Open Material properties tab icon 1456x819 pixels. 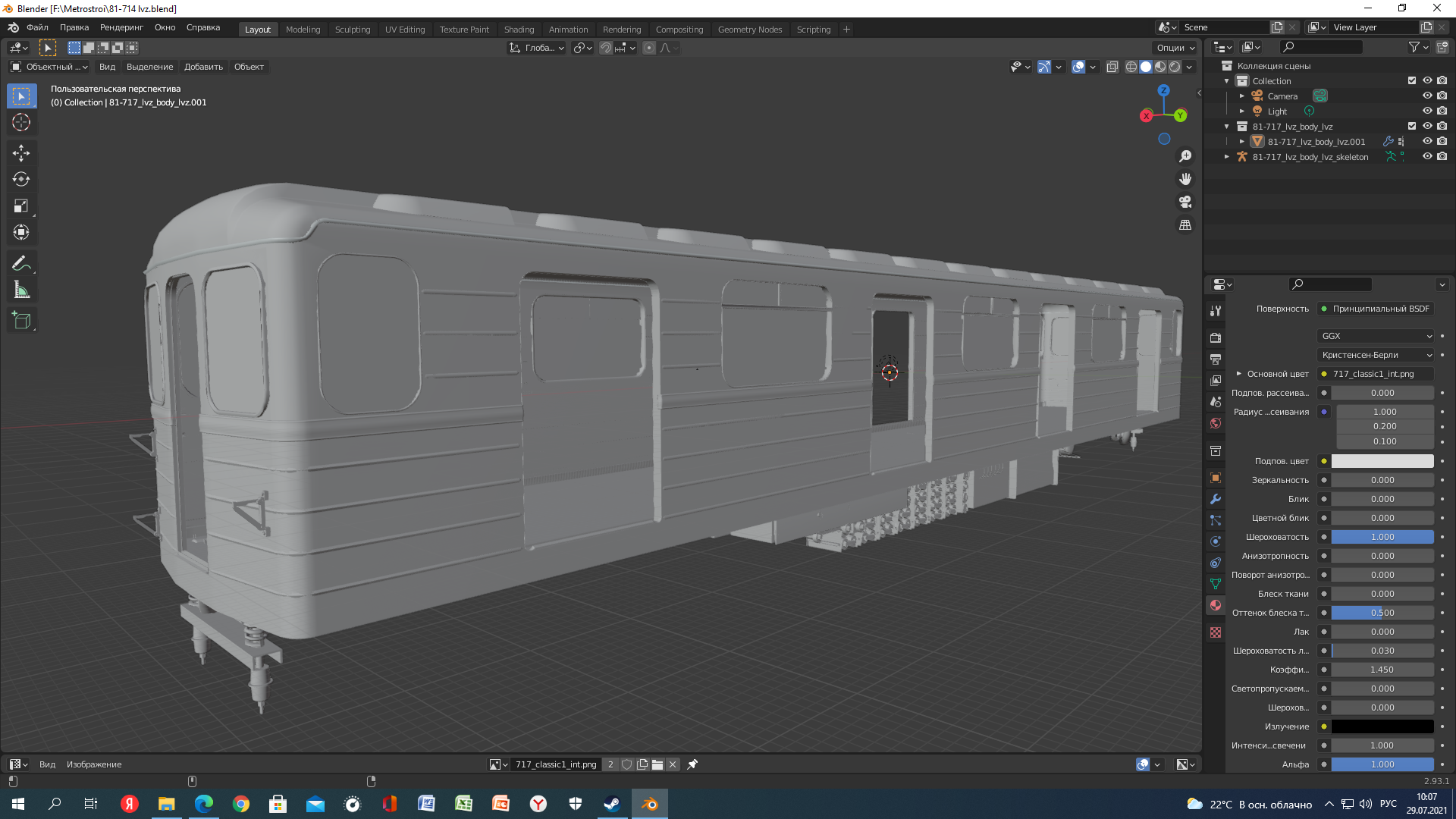pos(1216,605)
